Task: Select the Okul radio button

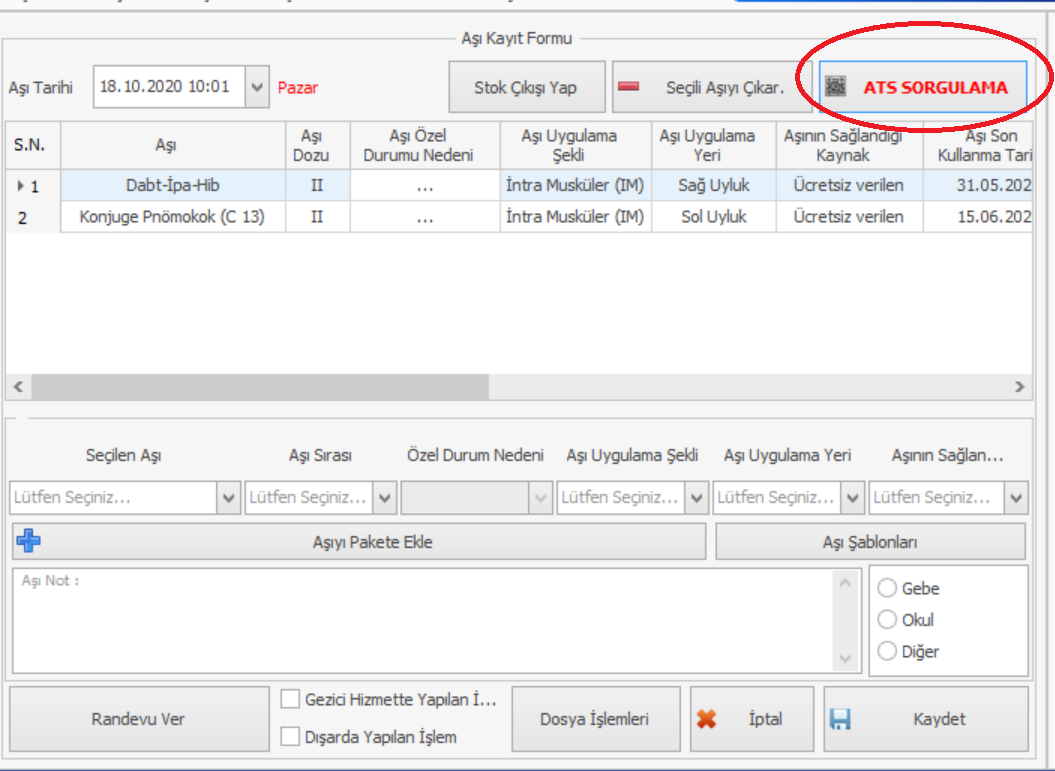Action: pos(887,620)
